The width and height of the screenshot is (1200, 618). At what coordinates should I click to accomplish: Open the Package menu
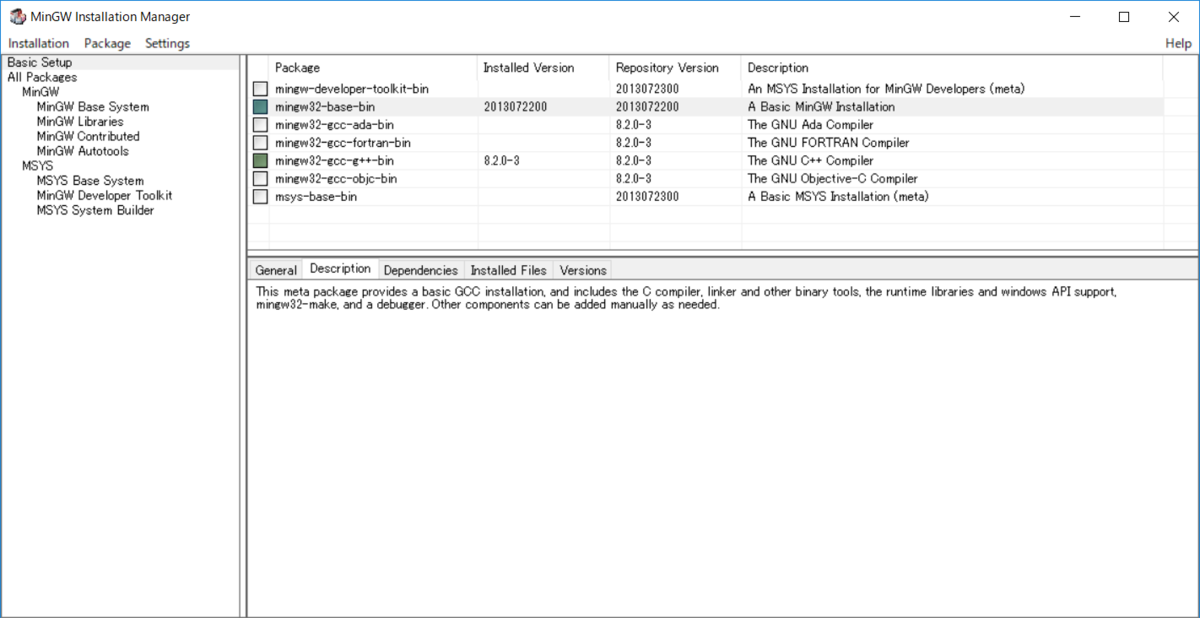click(x=107, y=43)
